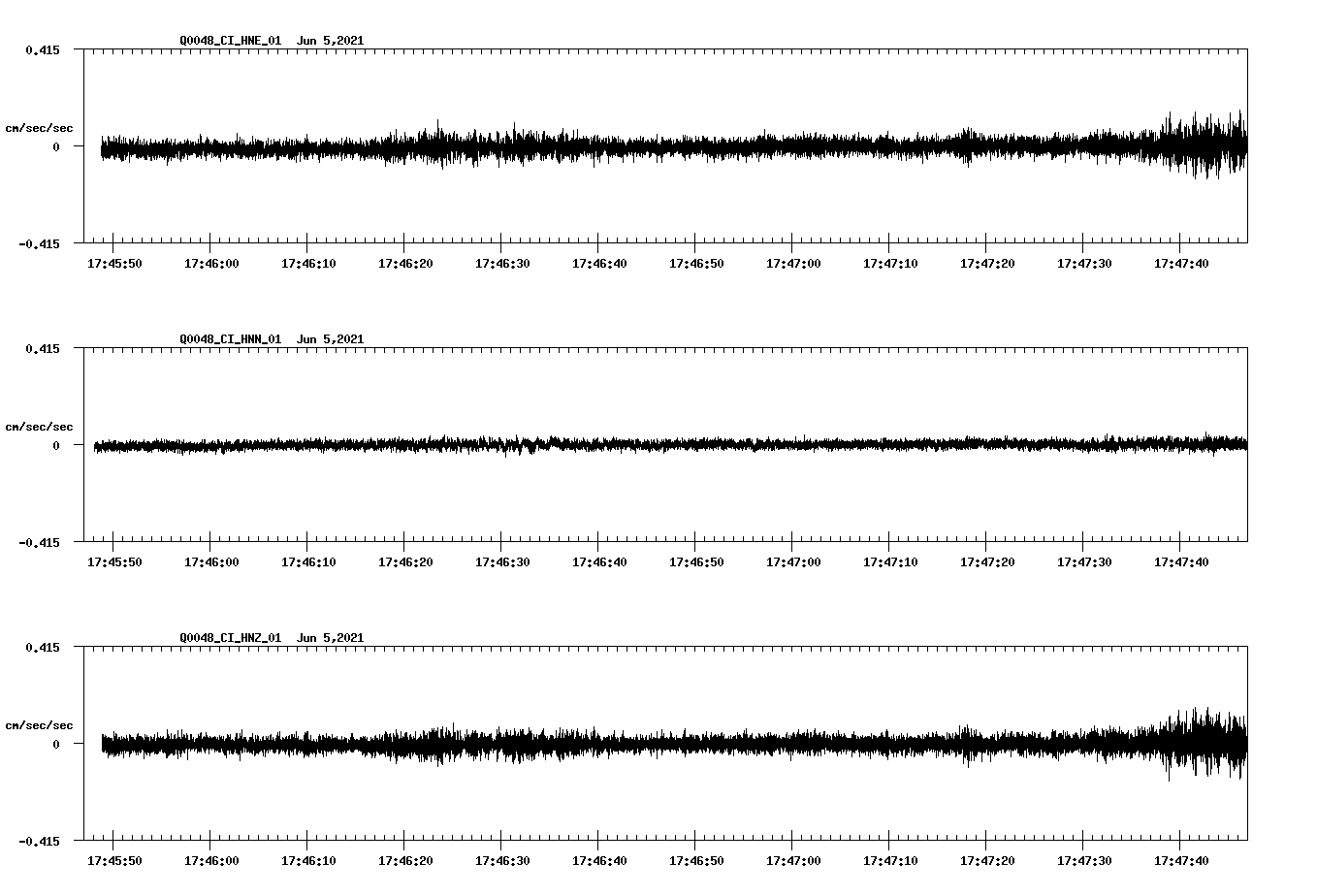Click 17:47:00 time label under HNN plot
1317x896 pixels.
point(793,562)
